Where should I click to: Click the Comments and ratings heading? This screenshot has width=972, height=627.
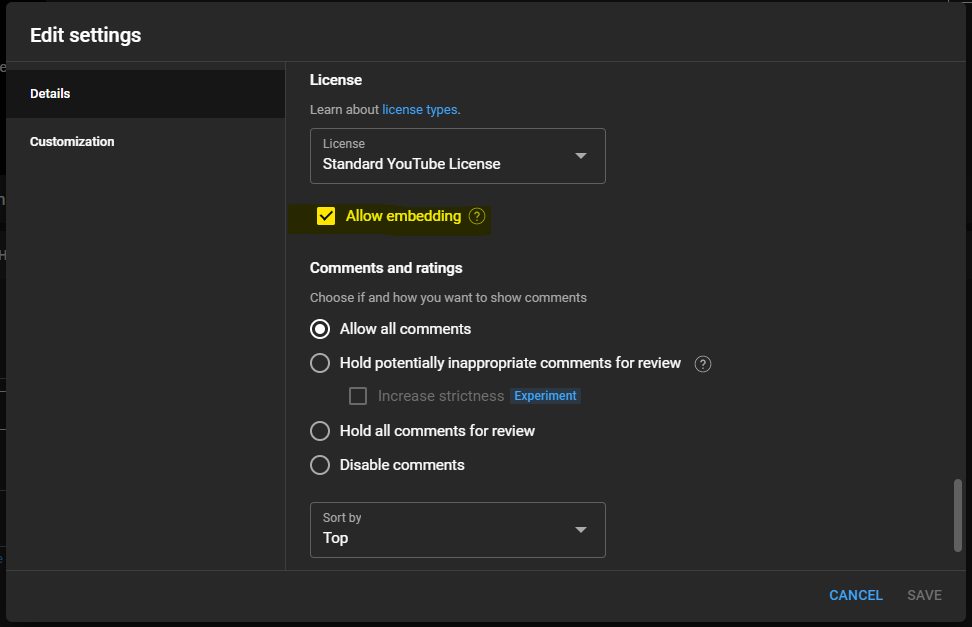[386, 268]
